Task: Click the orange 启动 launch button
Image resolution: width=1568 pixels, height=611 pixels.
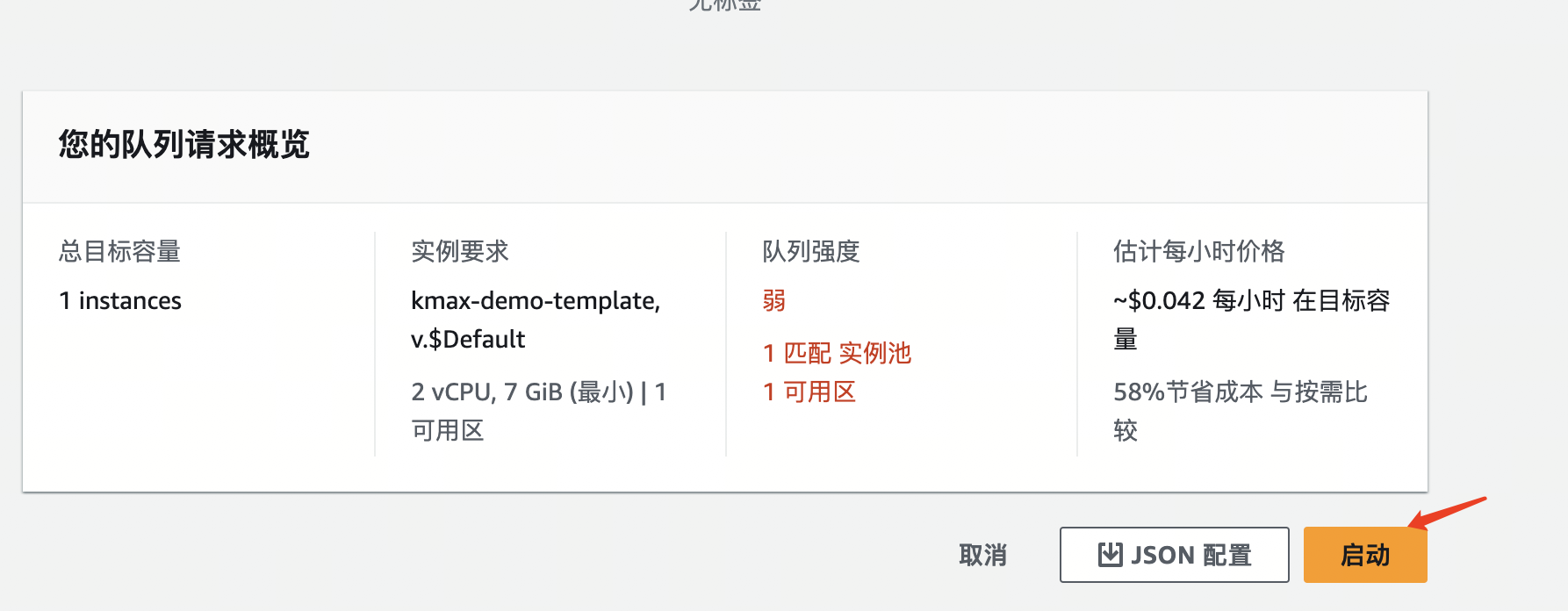Action: pyautogui.click(x=1364, y=555)
